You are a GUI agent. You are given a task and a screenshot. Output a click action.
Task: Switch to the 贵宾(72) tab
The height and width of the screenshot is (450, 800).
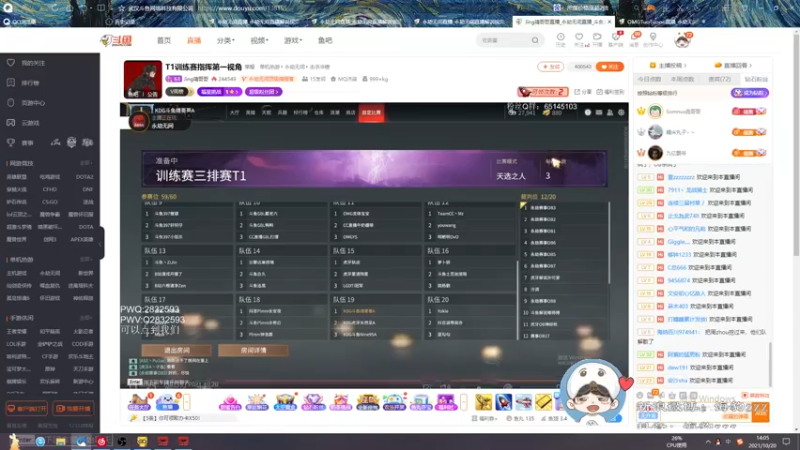[x=719, y=79]
